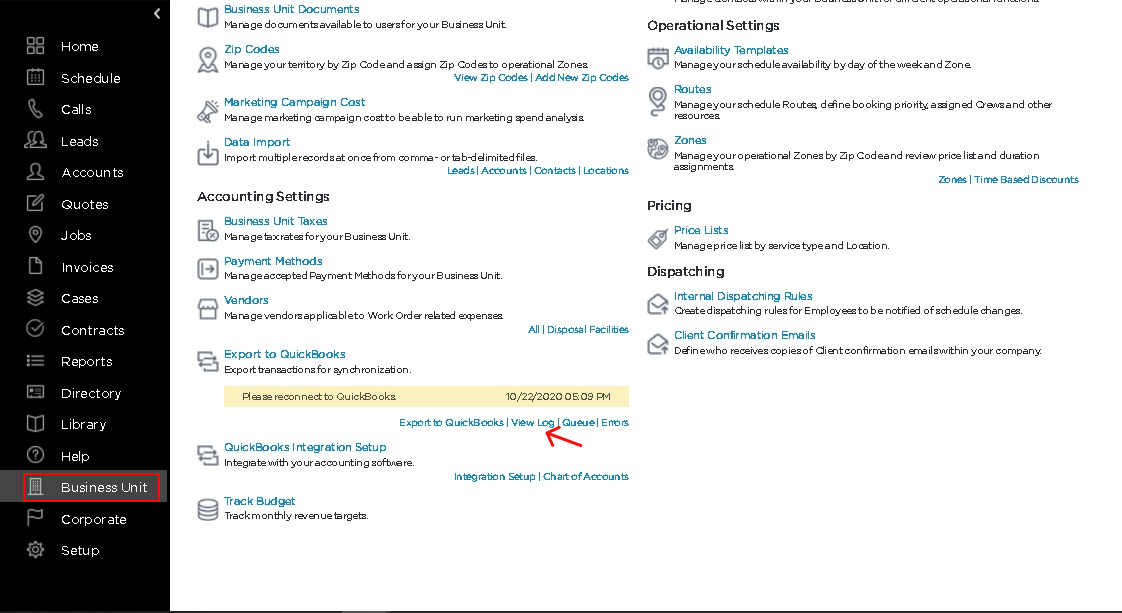This screenshot has height=613, width=1122.
Task: Collapse the sidebar with the chevron arrow
Action: tap(157, 14)
